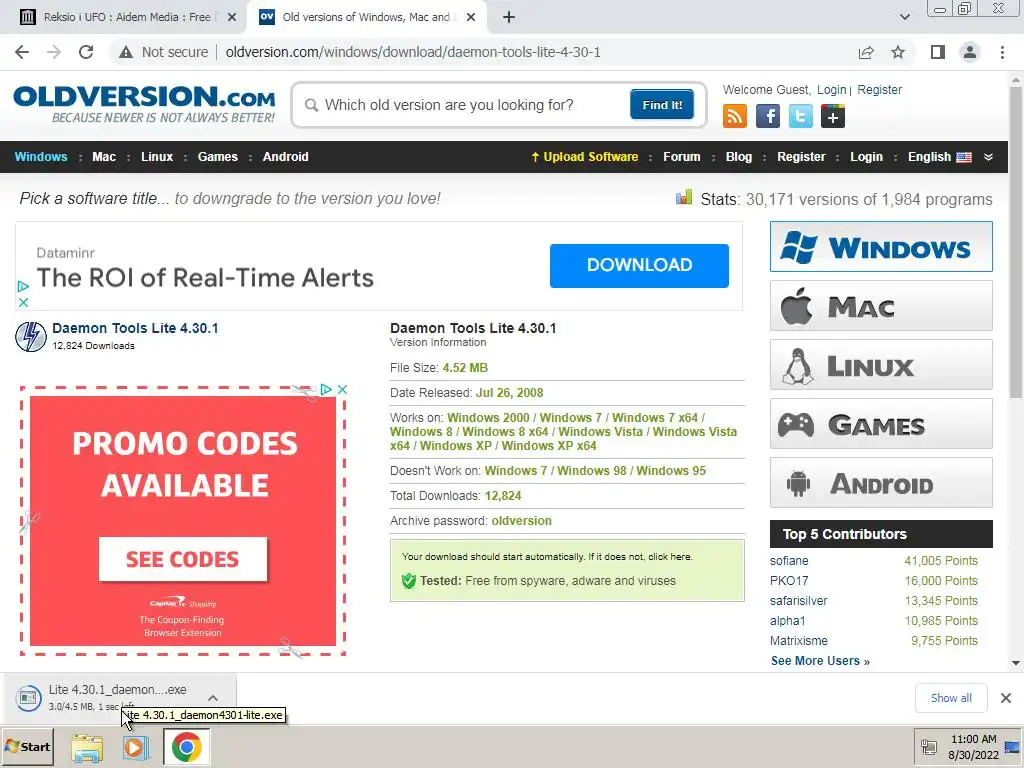This screenshot has height=768, width=1024.
Task: Close the downloads bar
Action: pyautogui.click(x=1006, y=698)
